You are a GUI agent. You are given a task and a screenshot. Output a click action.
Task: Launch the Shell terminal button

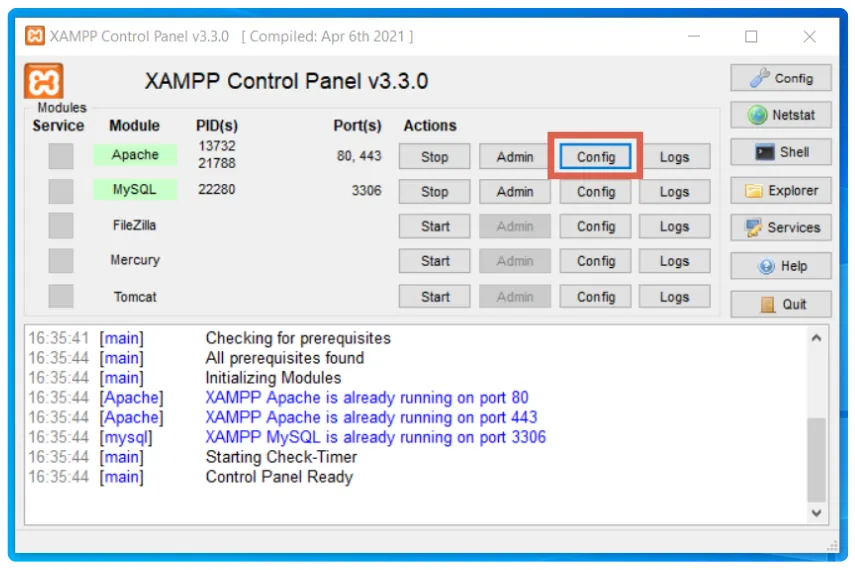[781, 152]
